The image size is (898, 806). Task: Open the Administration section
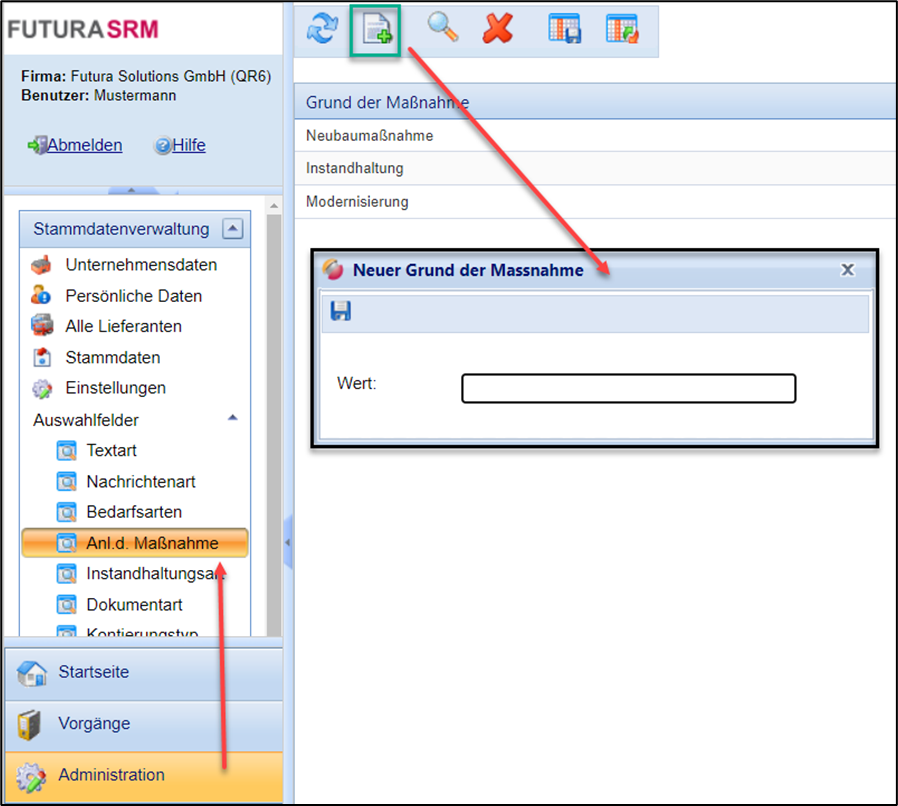[111, 775]
